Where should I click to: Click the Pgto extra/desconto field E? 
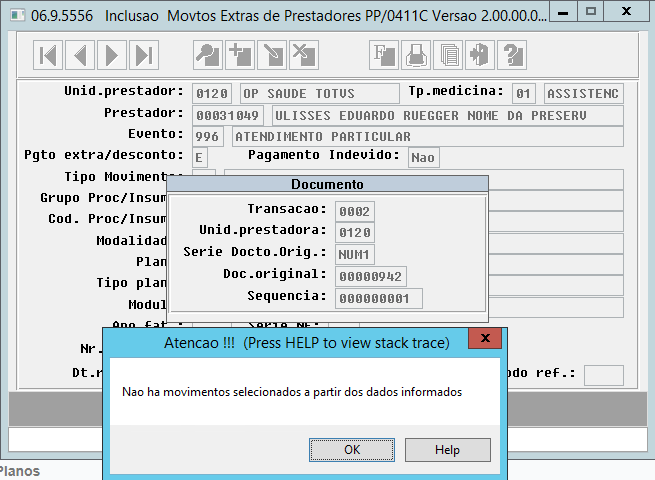(x=200, y=158)
